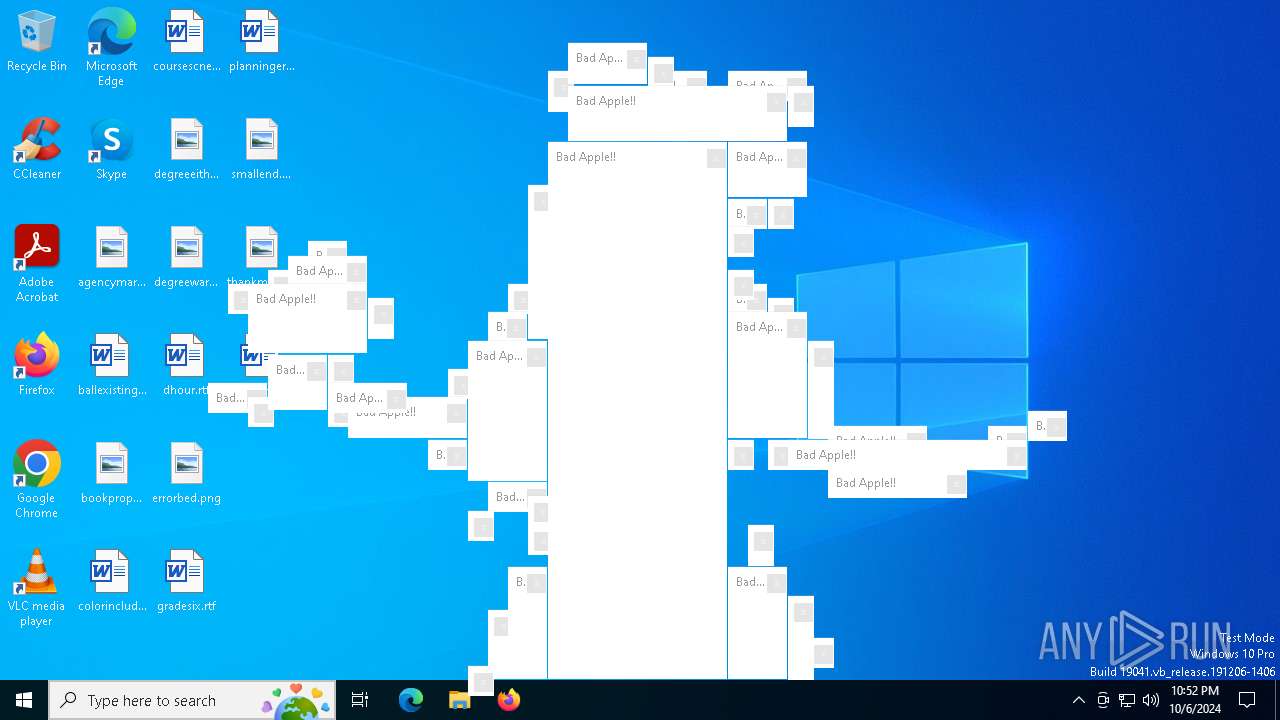The width and height of the screenshot is (1280, 720).
Task: Open Firefox from the taskbar
Action: click(508, 700)
